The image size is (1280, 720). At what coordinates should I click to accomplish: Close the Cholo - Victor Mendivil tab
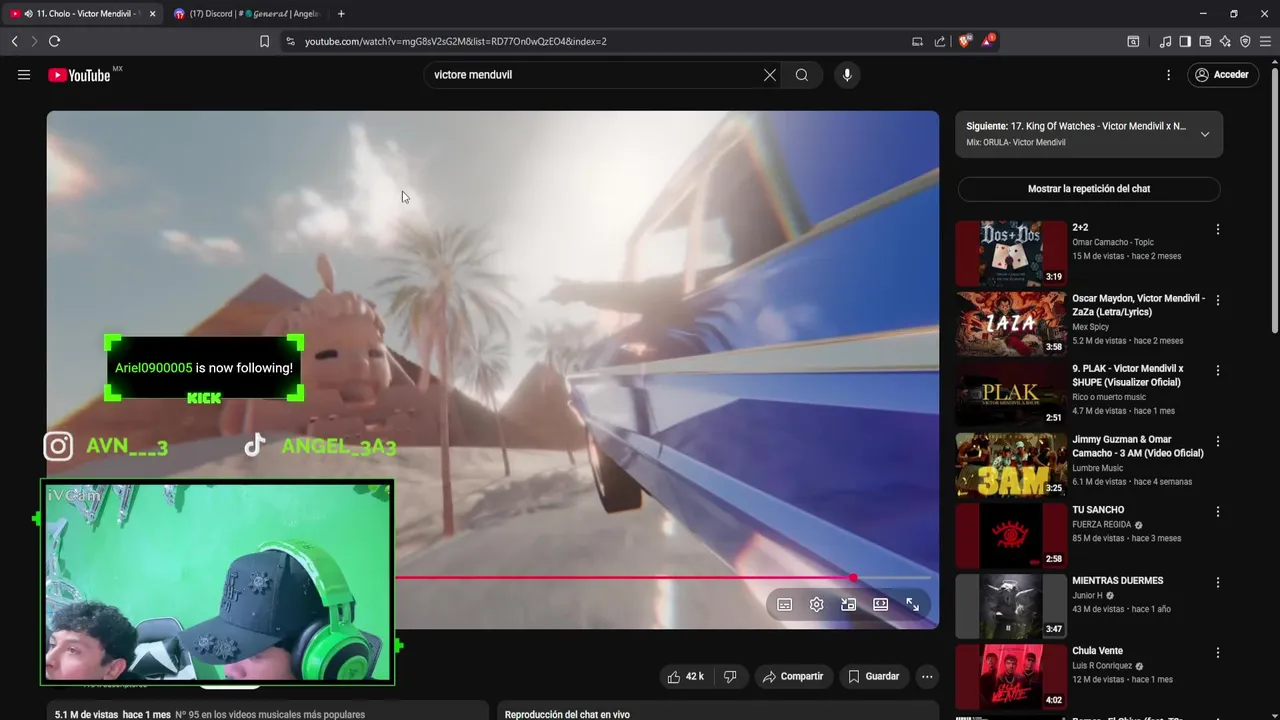[x=152, y=14]
